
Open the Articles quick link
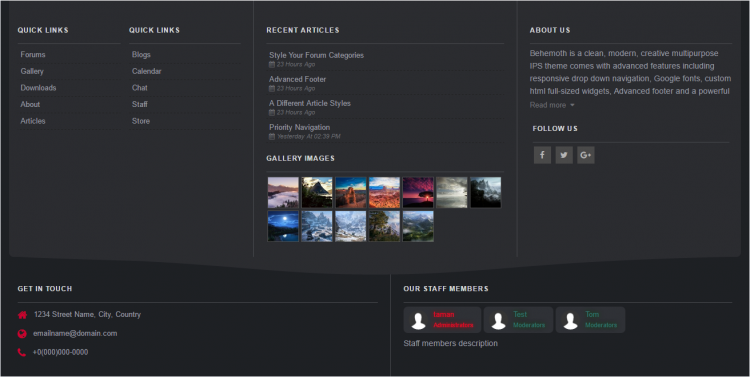[x=33, y=121]
